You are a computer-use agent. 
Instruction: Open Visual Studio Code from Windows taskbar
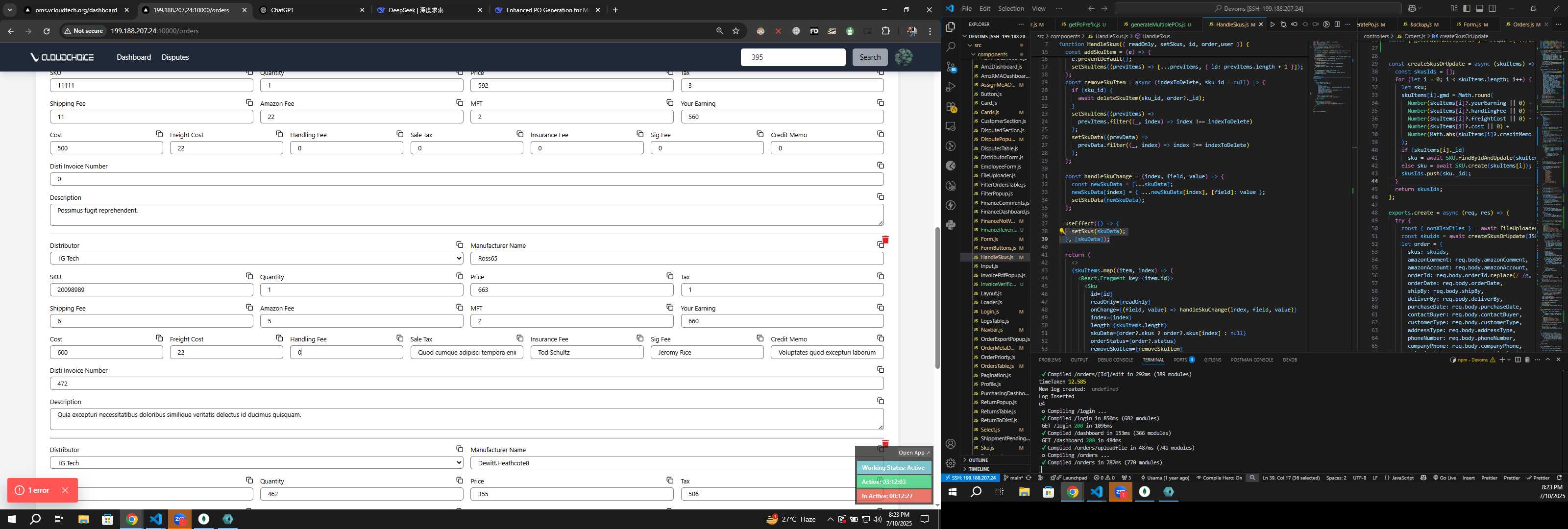point(155,519)
